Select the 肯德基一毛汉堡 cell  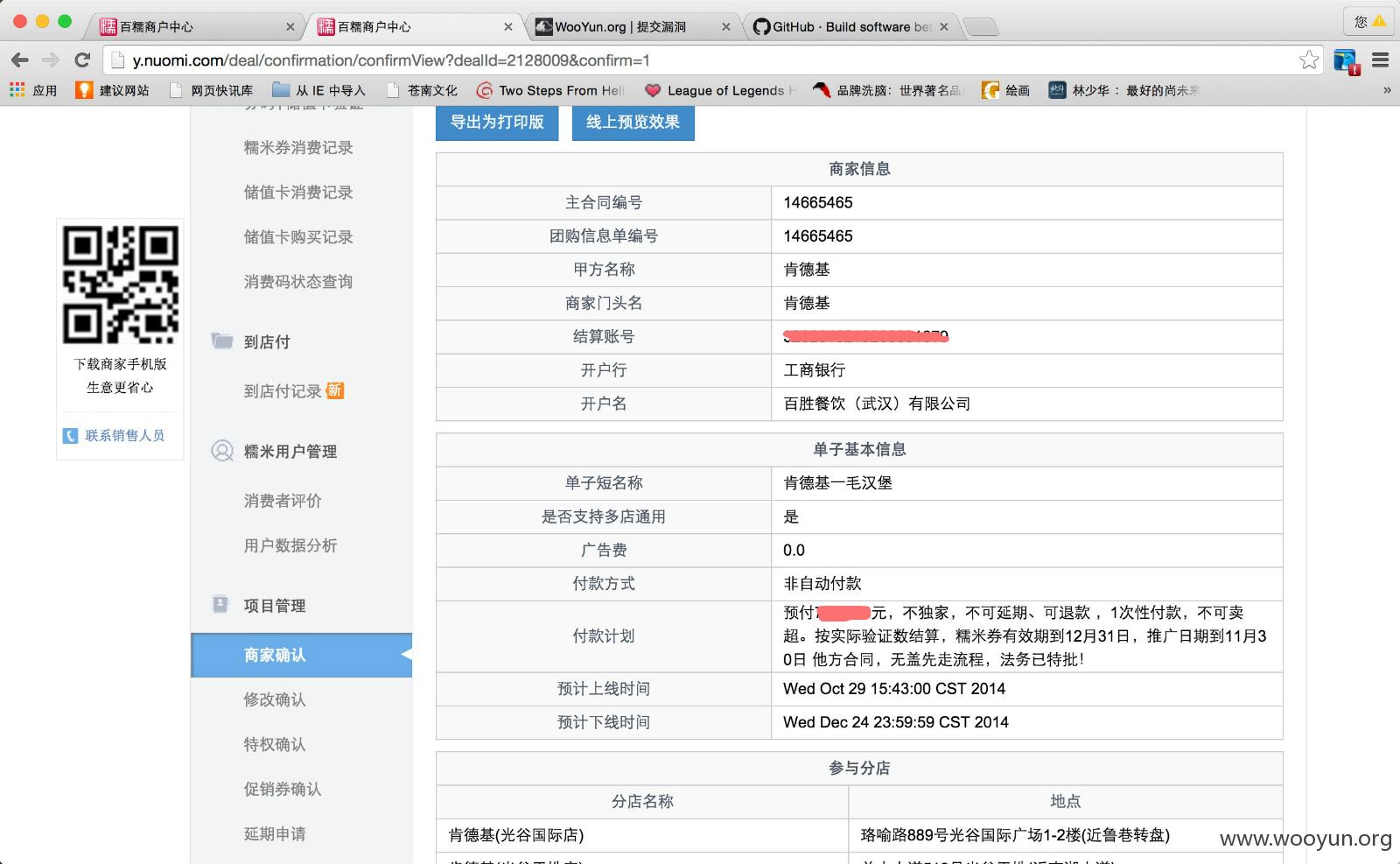(x=1027, y=483)
